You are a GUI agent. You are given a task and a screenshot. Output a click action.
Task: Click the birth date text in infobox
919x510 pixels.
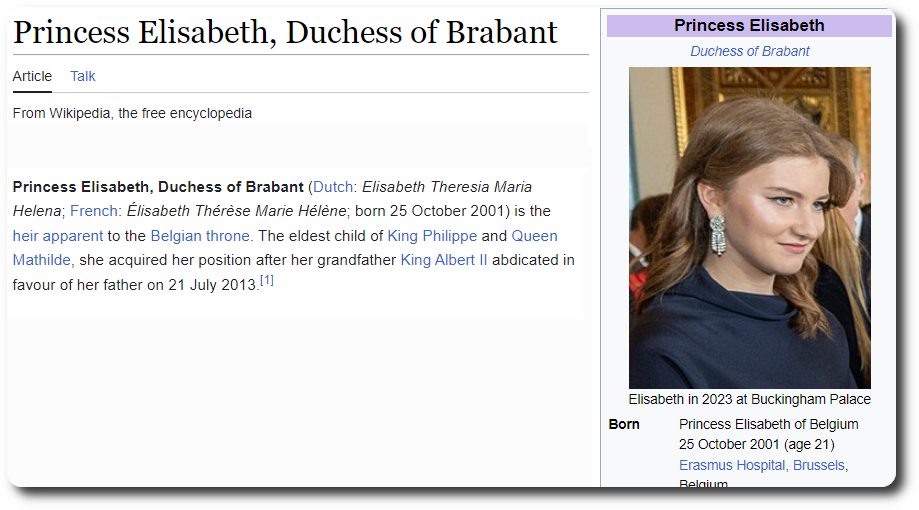(756, 444)
